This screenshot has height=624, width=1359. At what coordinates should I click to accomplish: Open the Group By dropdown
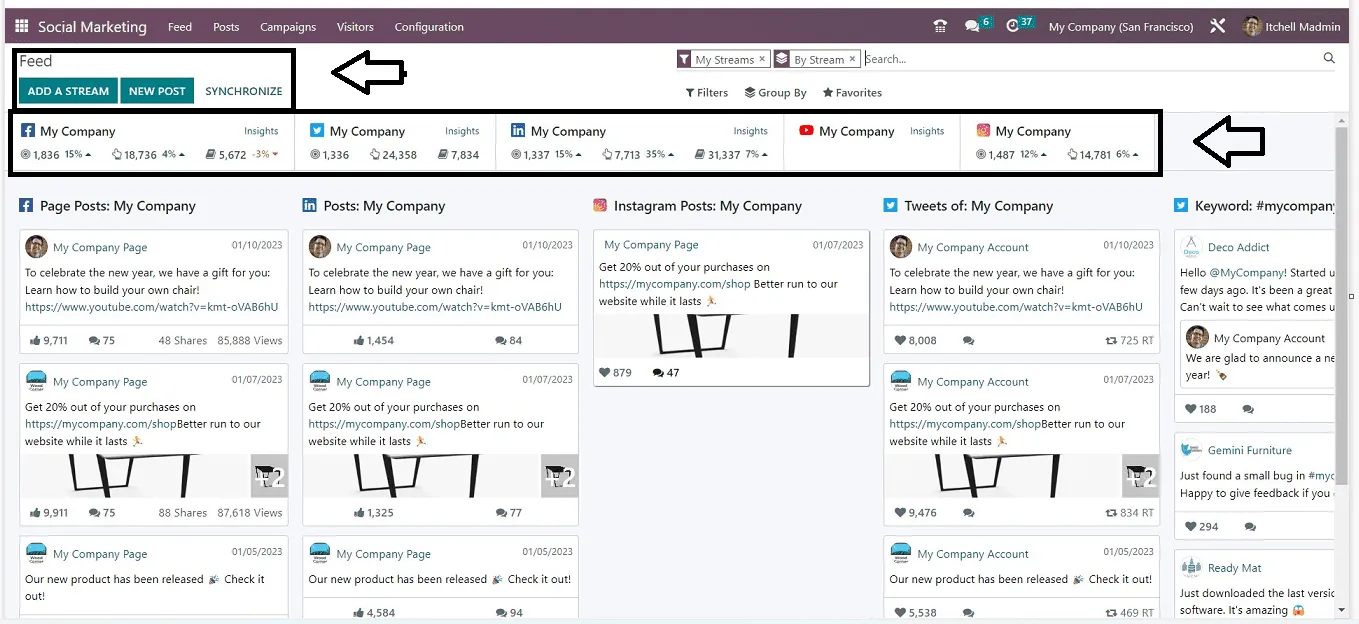coord(775,93)
